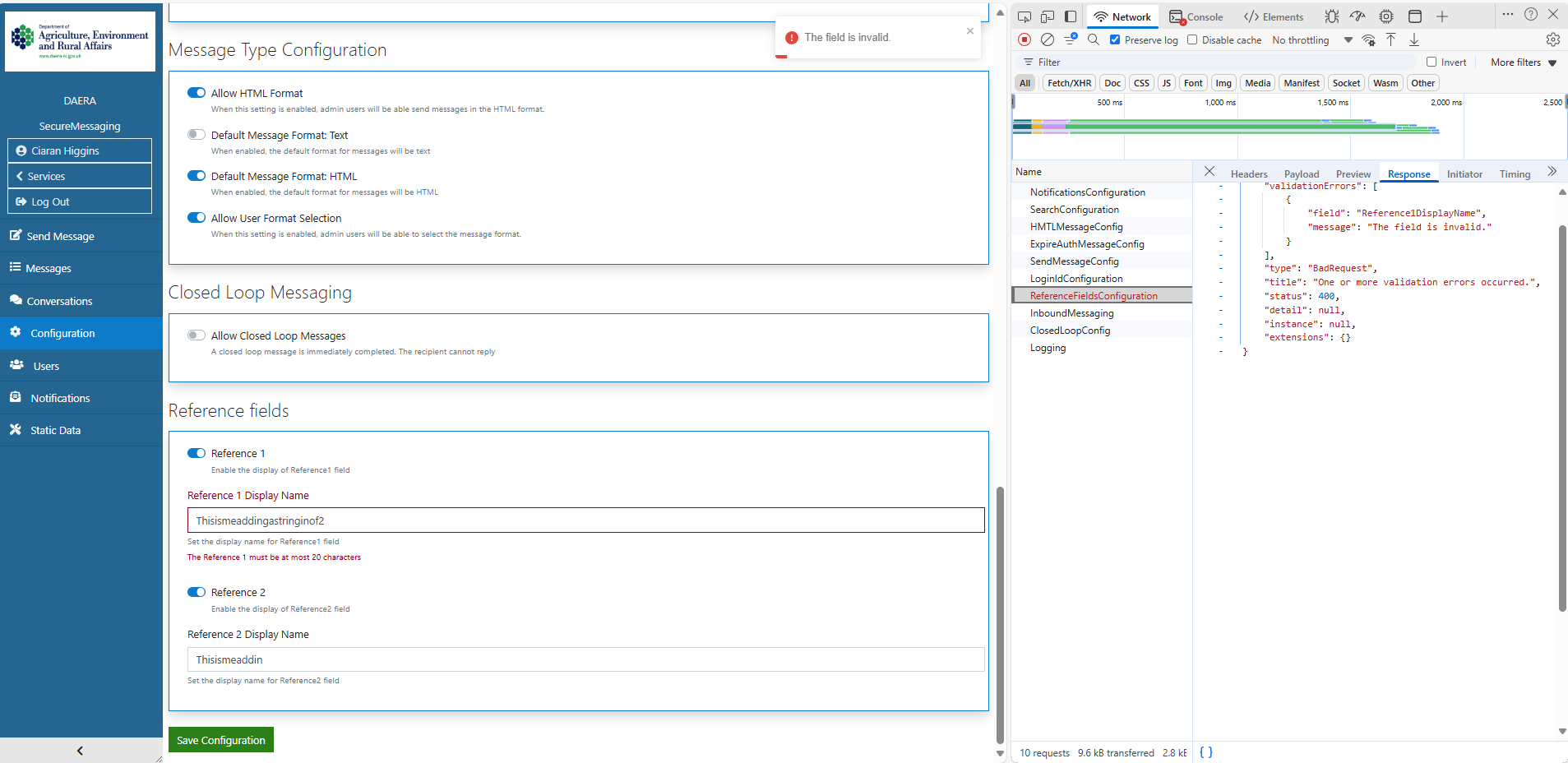Clear the network log

(x=1047, y=39)
